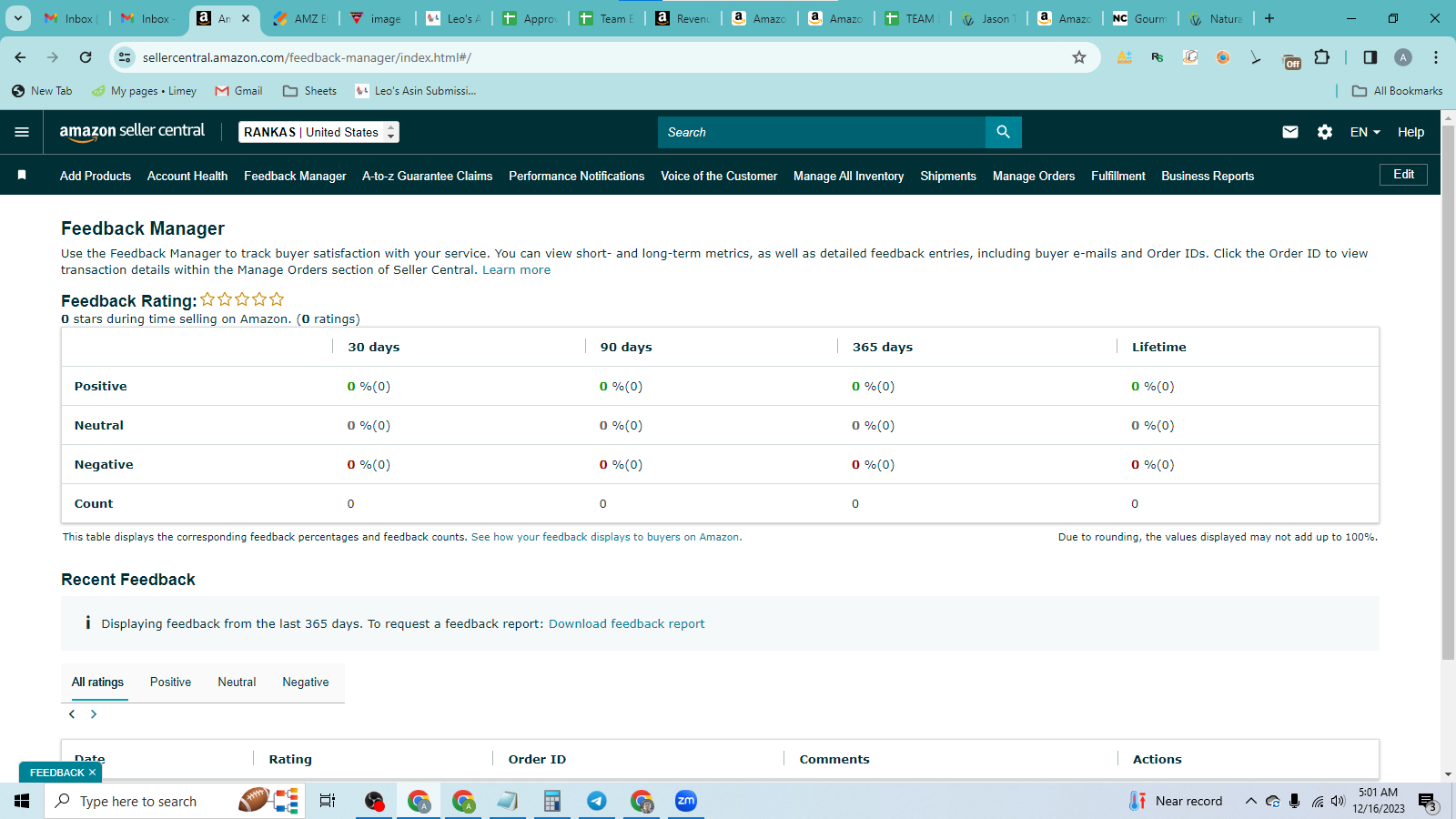Open the Business Reports menu item
Viewport: 1456px width, 819px height.
pyautogui.click(x=1208, y=176)
